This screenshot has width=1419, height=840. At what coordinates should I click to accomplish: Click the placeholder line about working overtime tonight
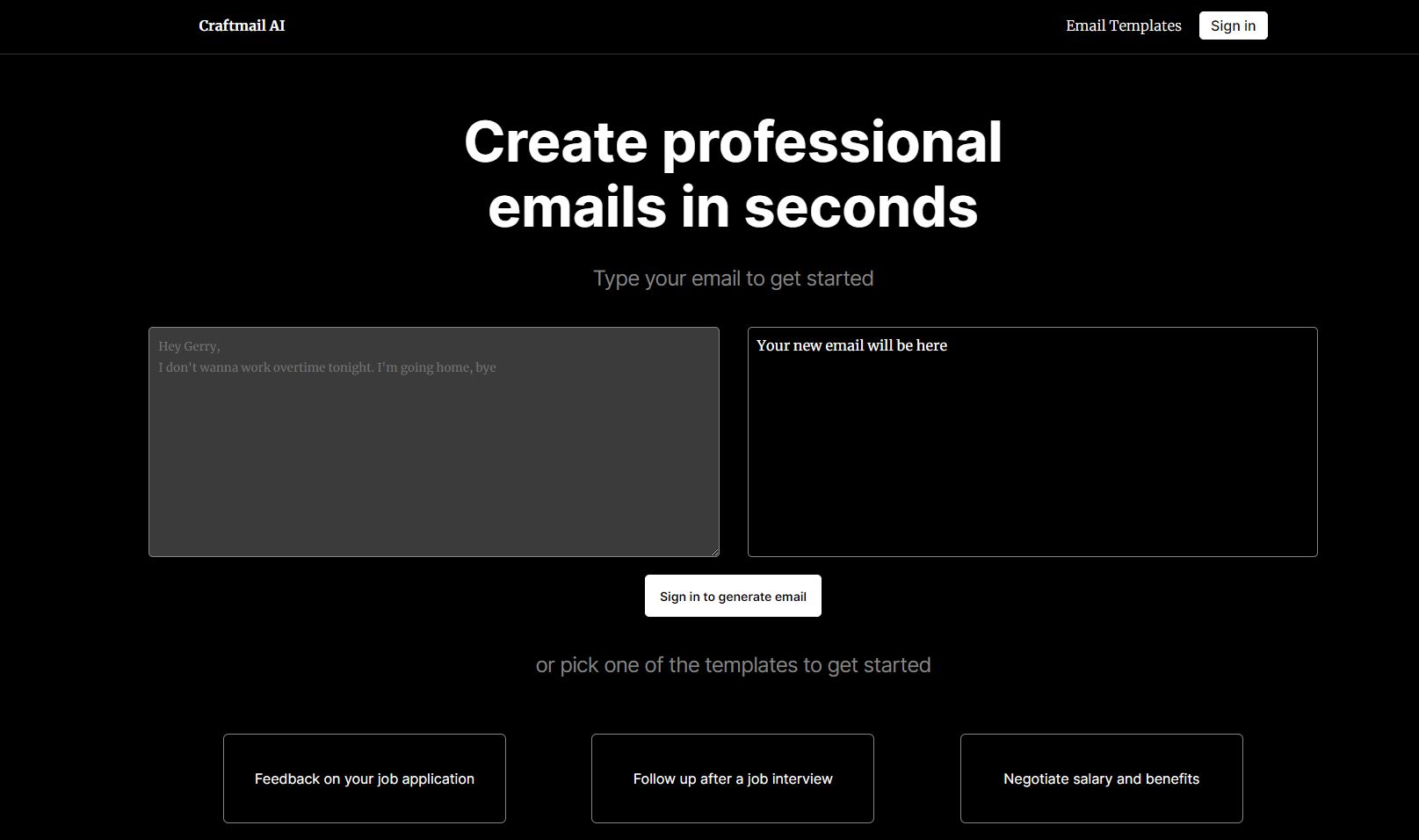pos(327,367)
